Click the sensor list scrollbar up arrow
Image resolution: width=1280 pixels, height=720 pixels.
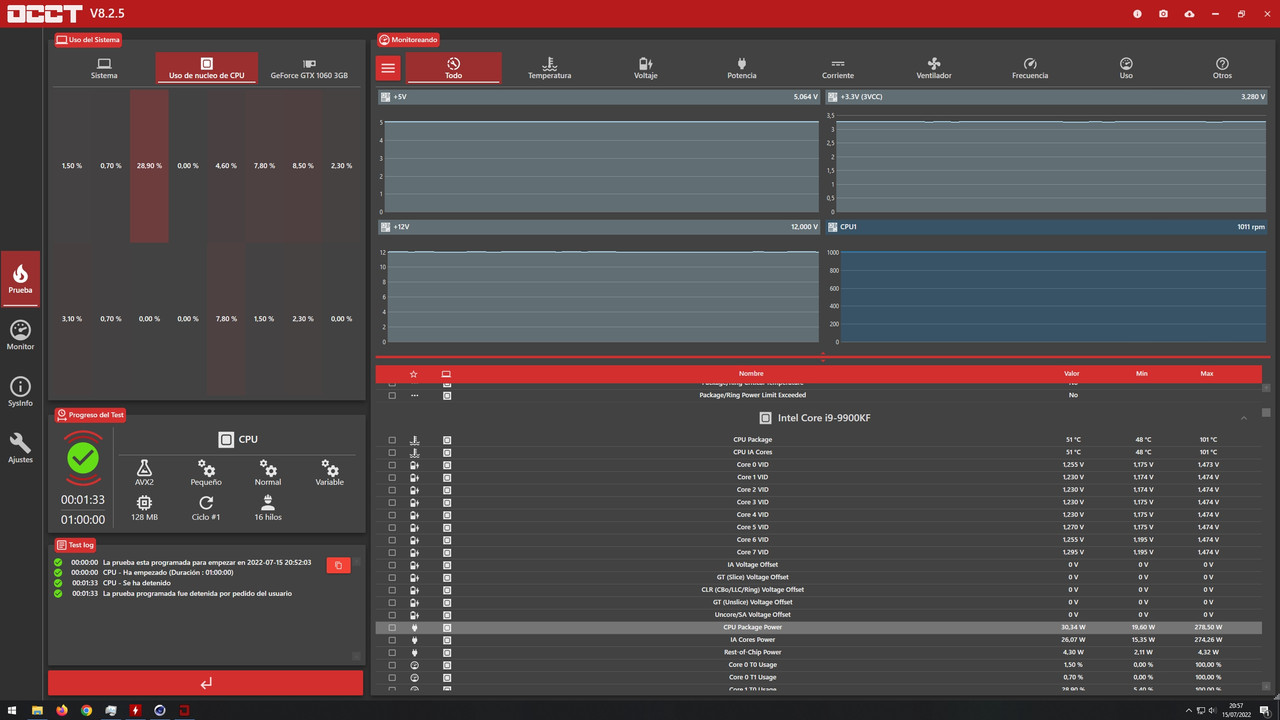click(1266, 387)
